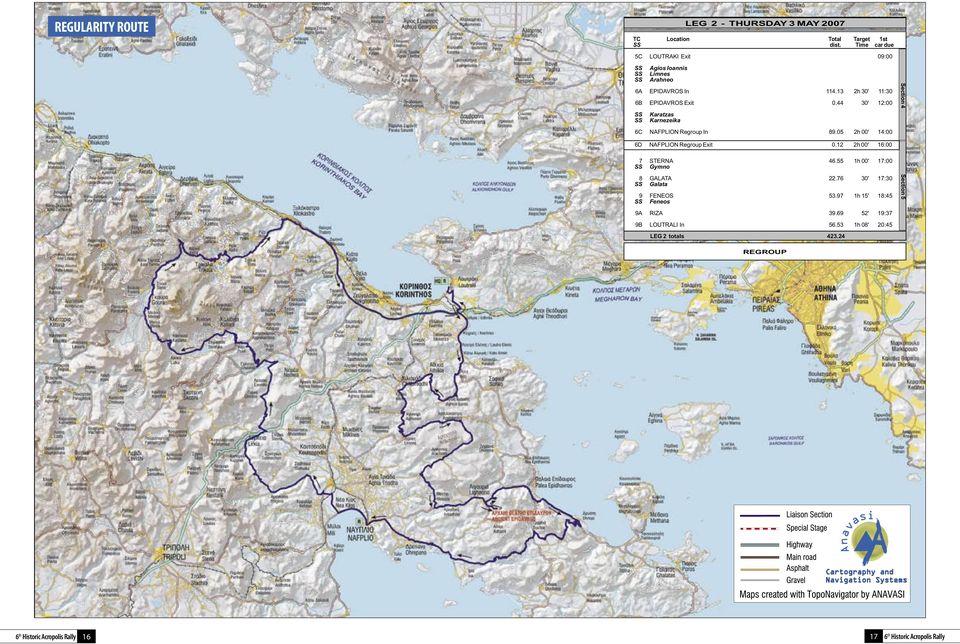Click the 19:37 first car due time
This screenshot has height=644, width=960.
pos(885,213)
